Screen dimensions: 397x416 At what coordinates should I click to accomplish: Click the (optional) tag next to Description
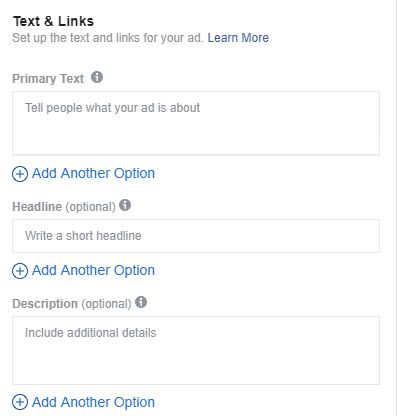pyautogui.click(x=106, y=304)
